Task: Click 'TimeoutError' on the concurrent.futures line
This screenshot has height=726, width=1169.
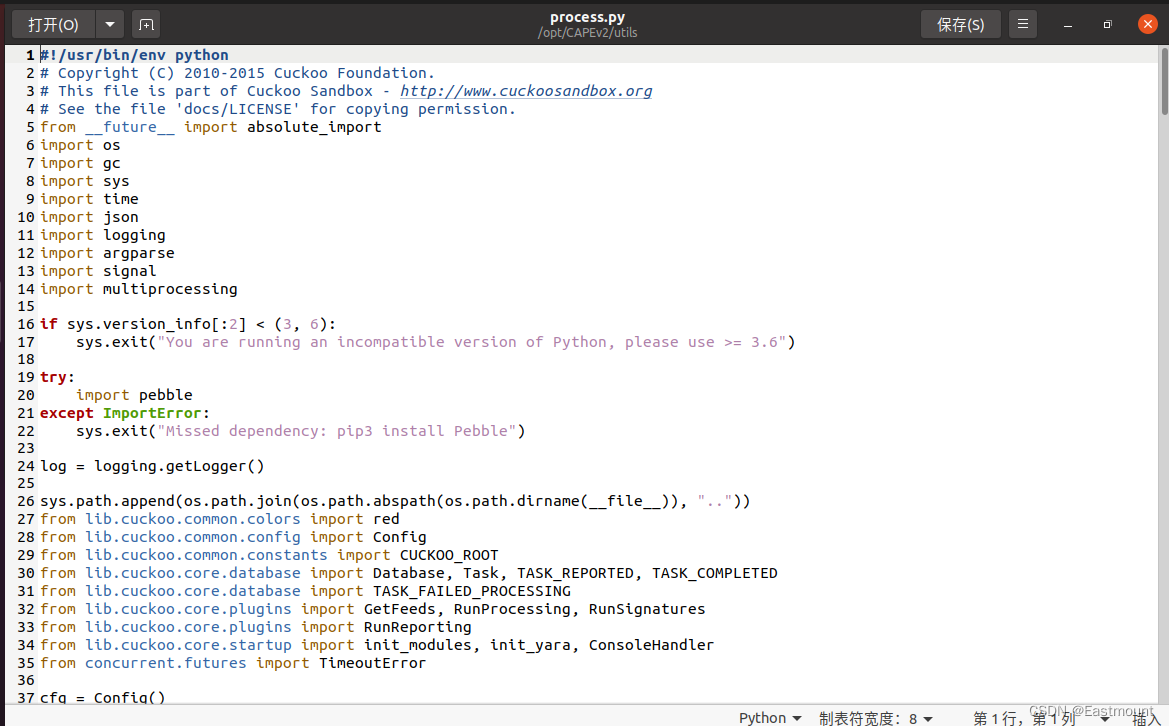Action: pyautogui.click(x=372, y=663)
